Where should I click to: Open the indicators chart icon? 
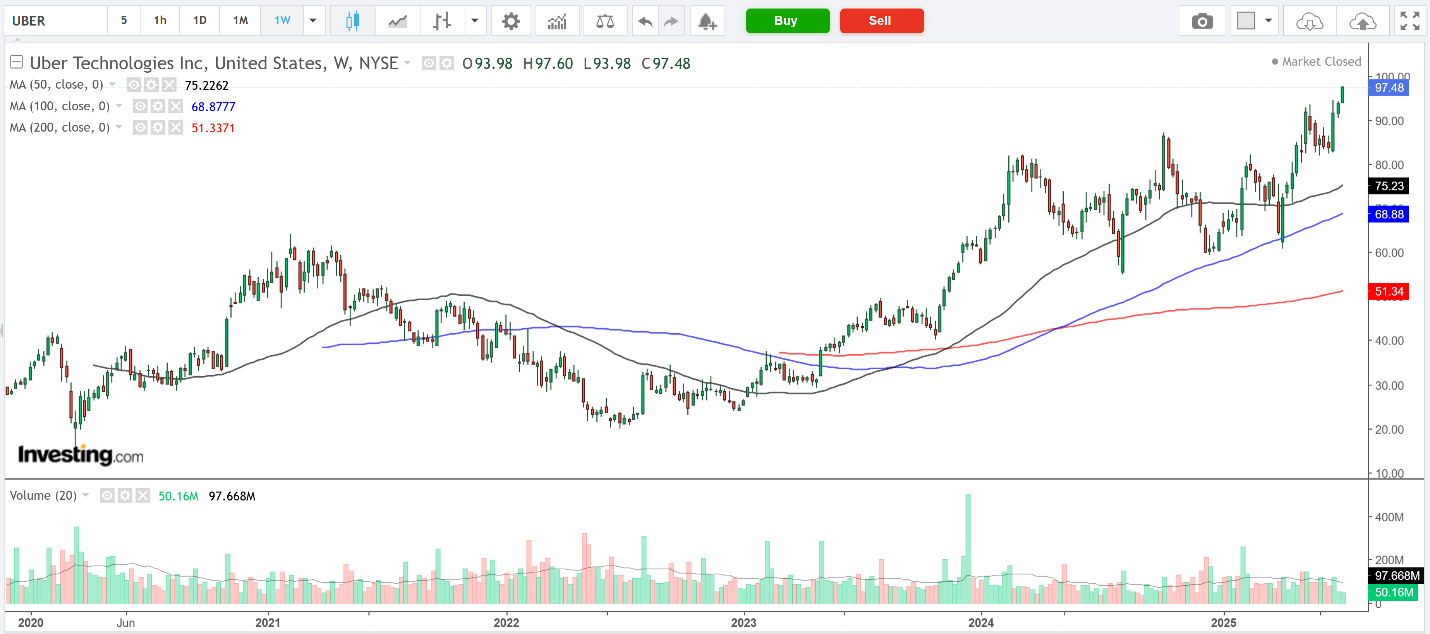[557, 20]
